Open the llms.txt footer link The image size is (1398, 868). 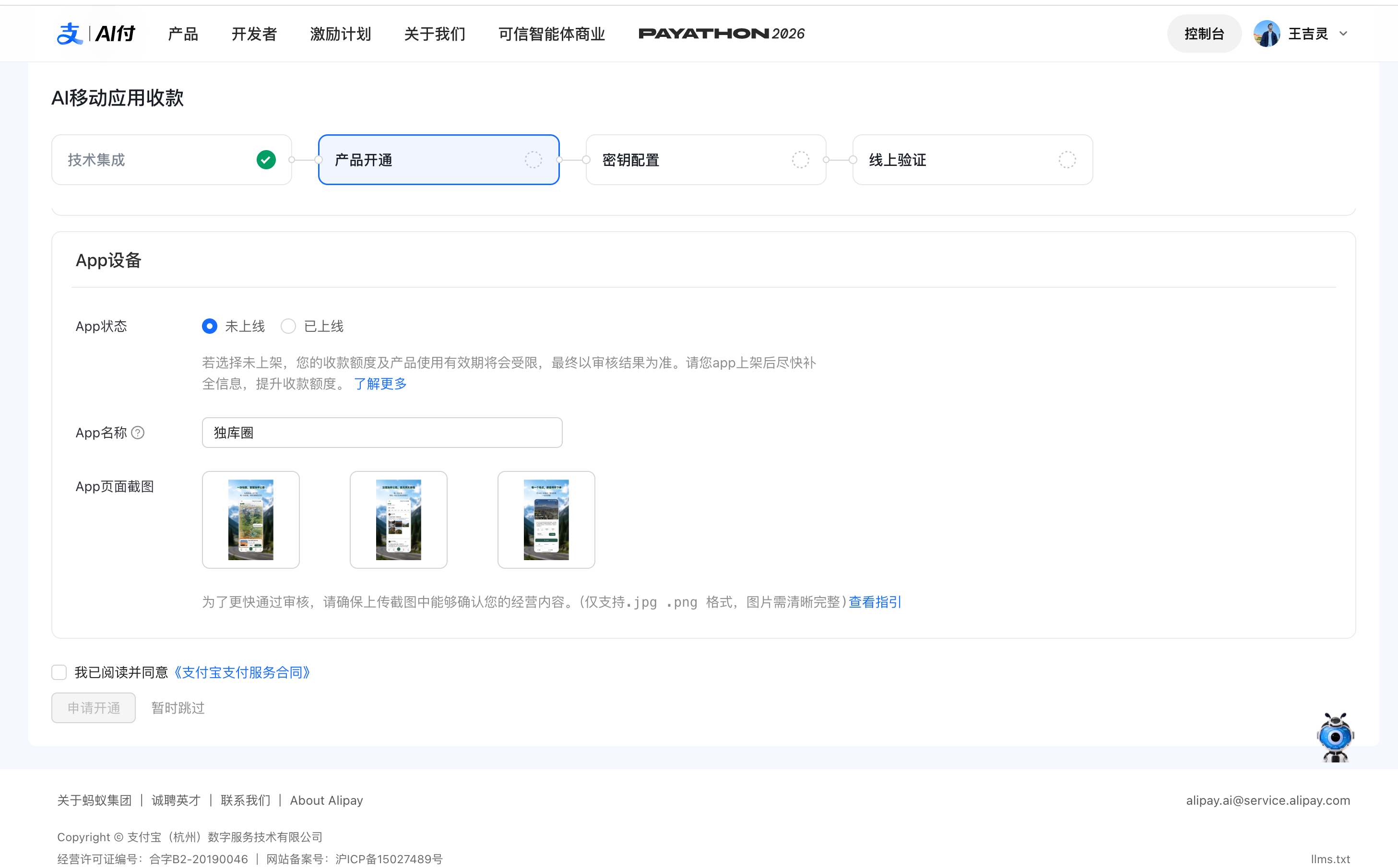point(1330,859)
